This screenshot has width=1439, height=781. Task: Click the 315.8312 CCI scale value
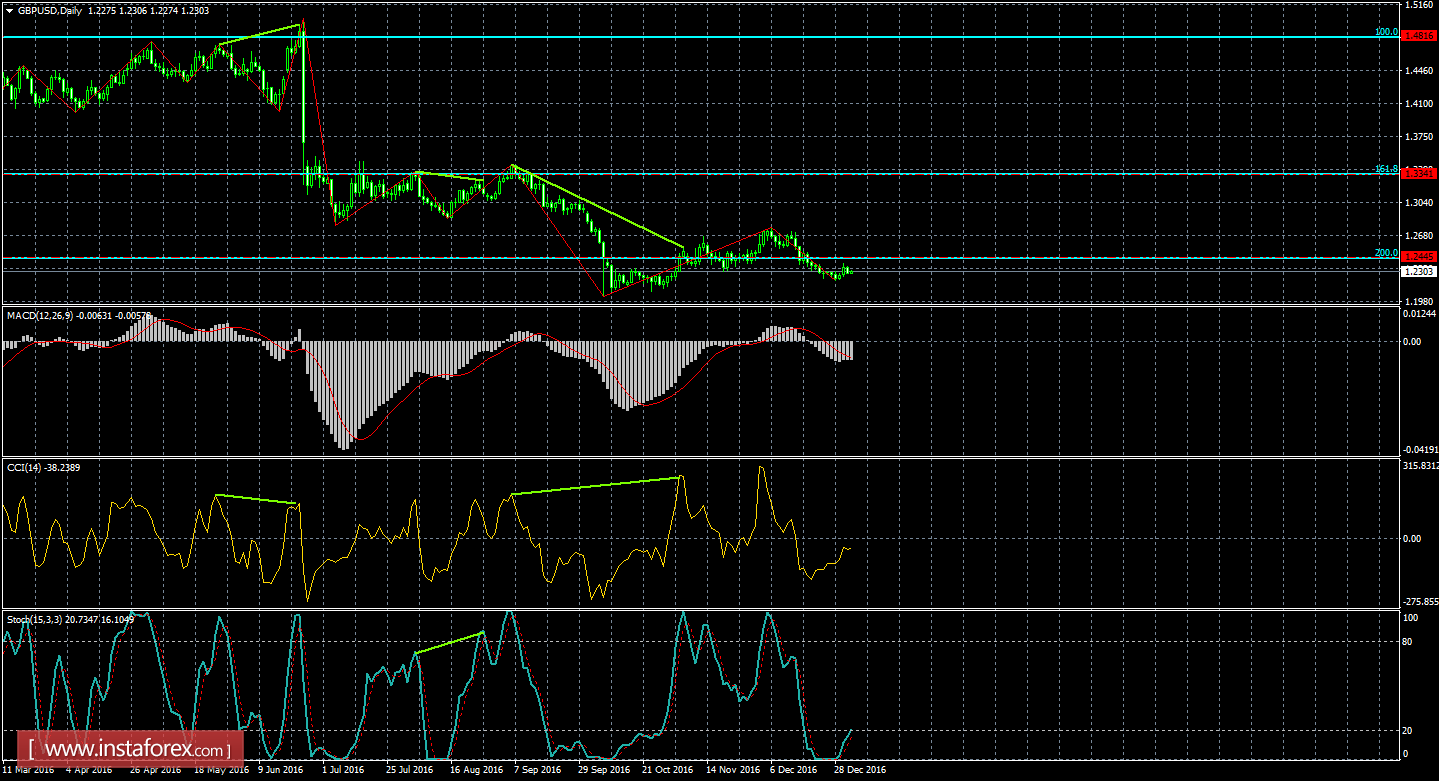1418,464
